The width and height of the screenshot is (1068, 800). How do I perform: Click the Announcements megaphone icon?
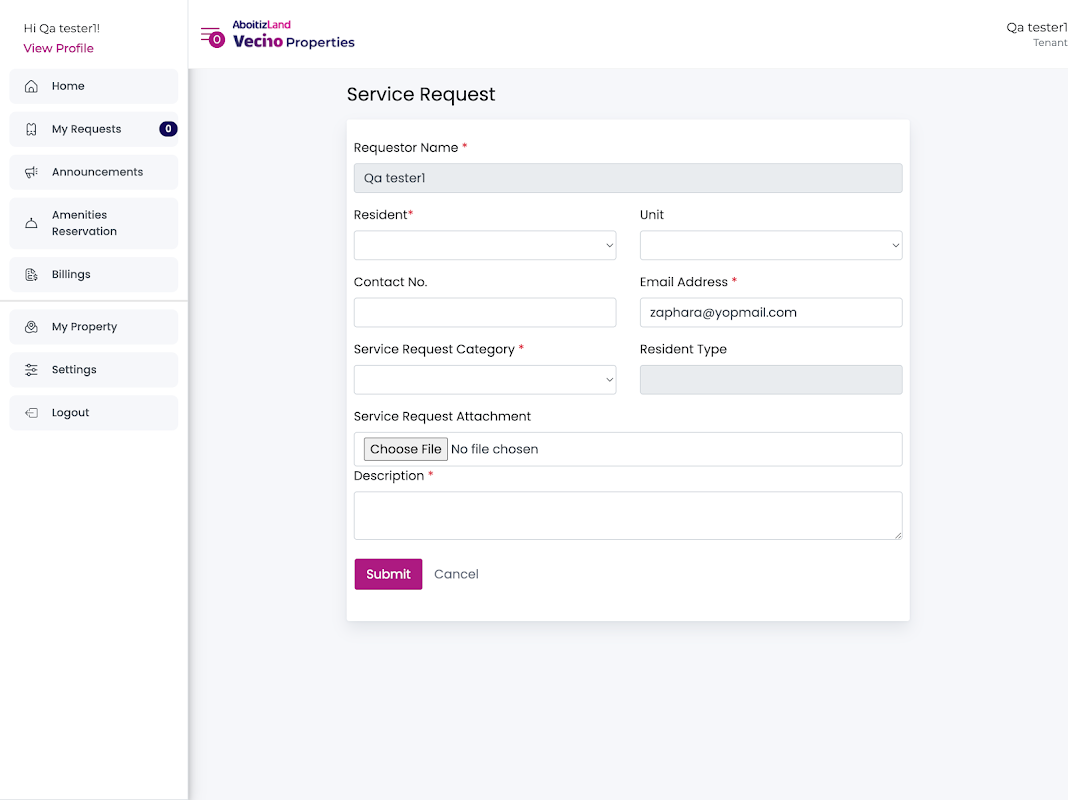pos(31,172)
